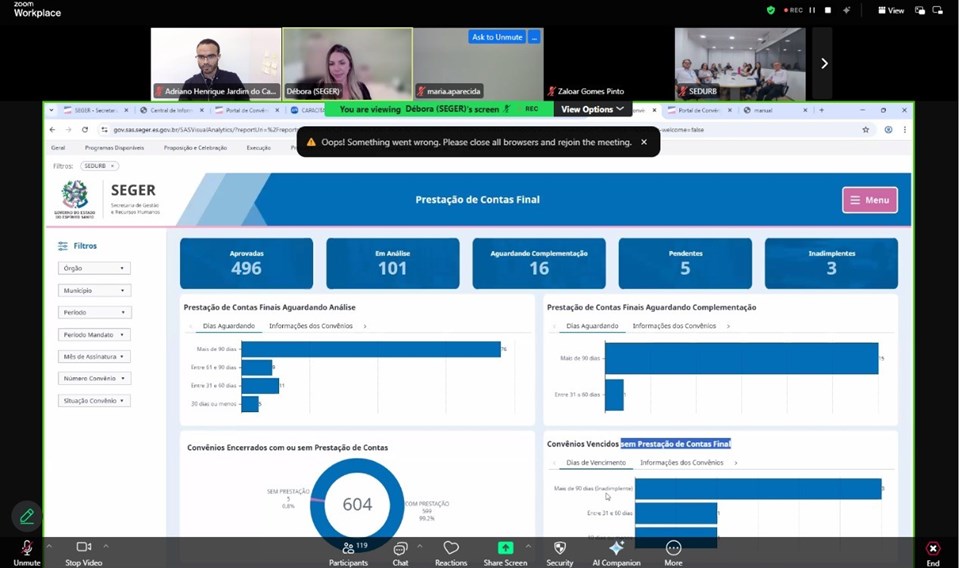Select the Dias de Vencimento tab
Viewport: 960px width, 568px height.
[x=595, y=463]
